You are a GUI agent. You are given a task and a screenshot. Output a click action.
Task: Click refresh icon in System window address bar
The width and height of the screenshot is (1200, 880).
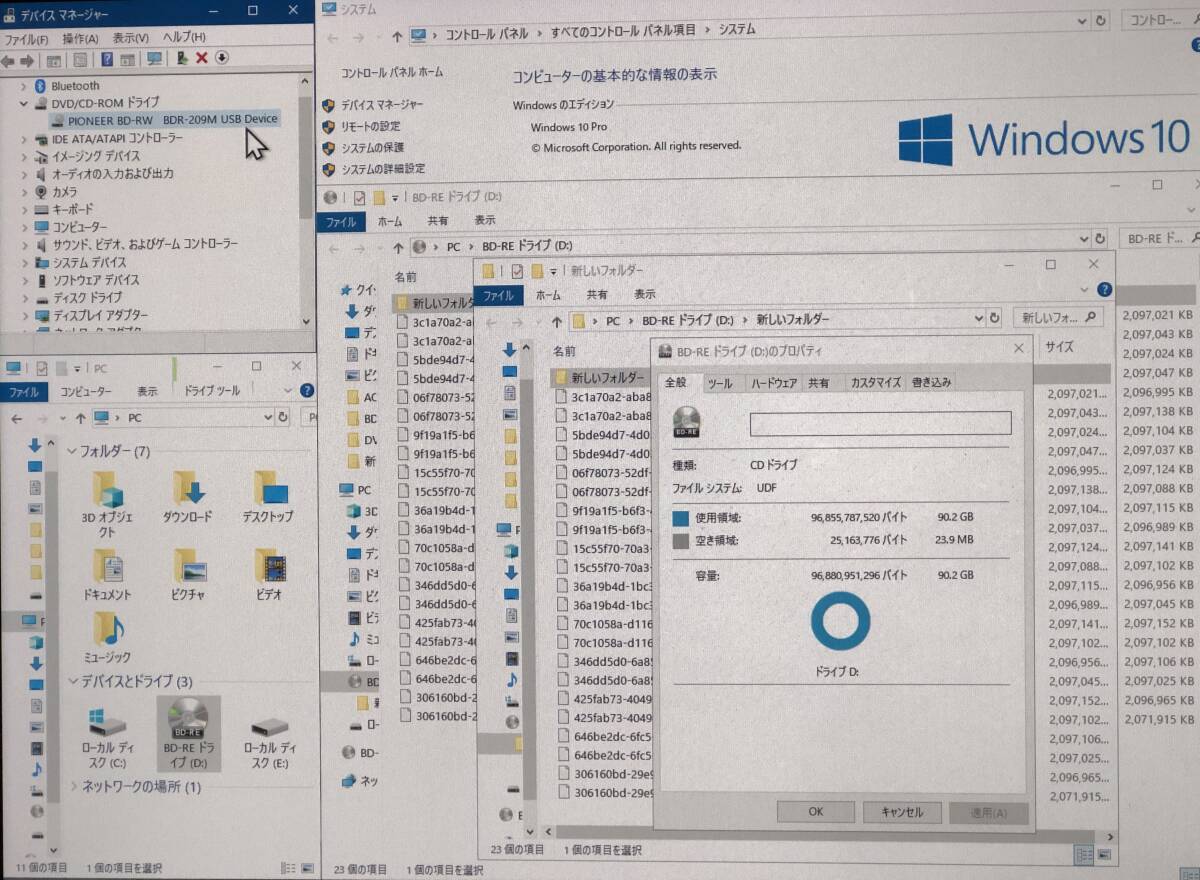coord(1101,20)
